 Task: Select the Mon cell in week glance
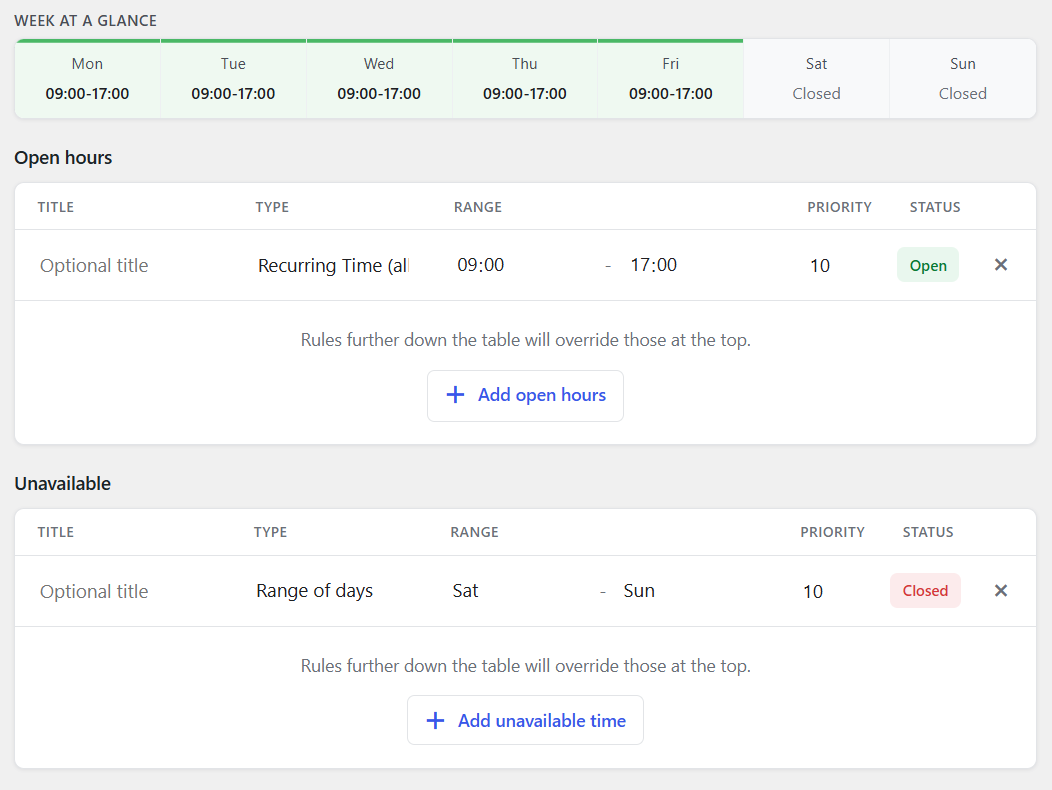(87, 79)
